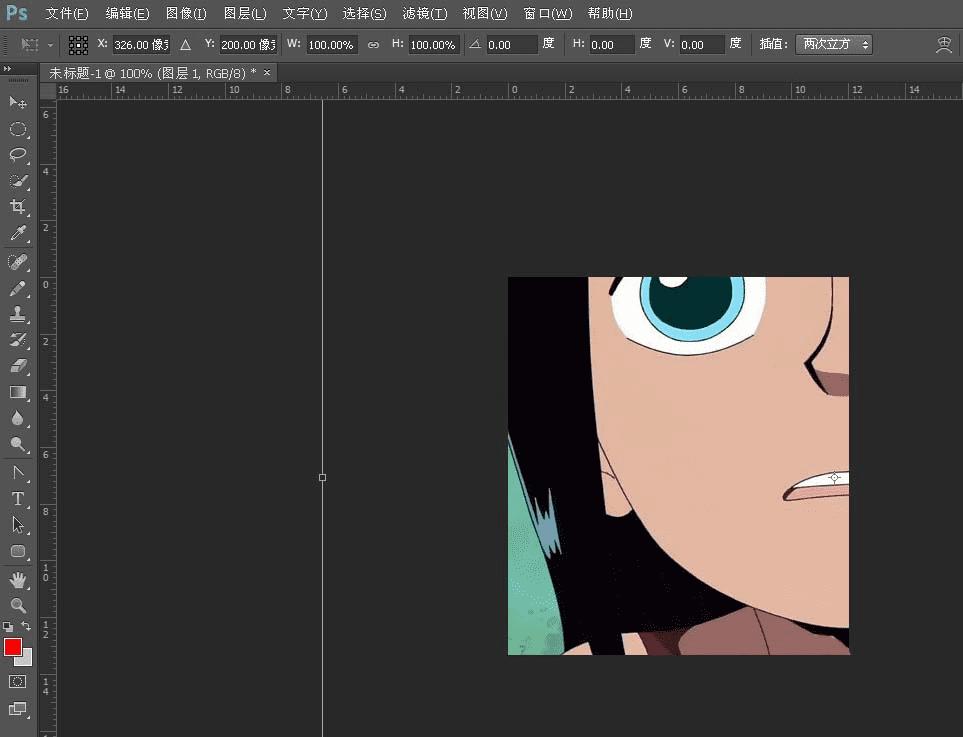Toggle Quick Mask mode
The width and height of the screenshot is (963, 737).
[x=18, y=681]
